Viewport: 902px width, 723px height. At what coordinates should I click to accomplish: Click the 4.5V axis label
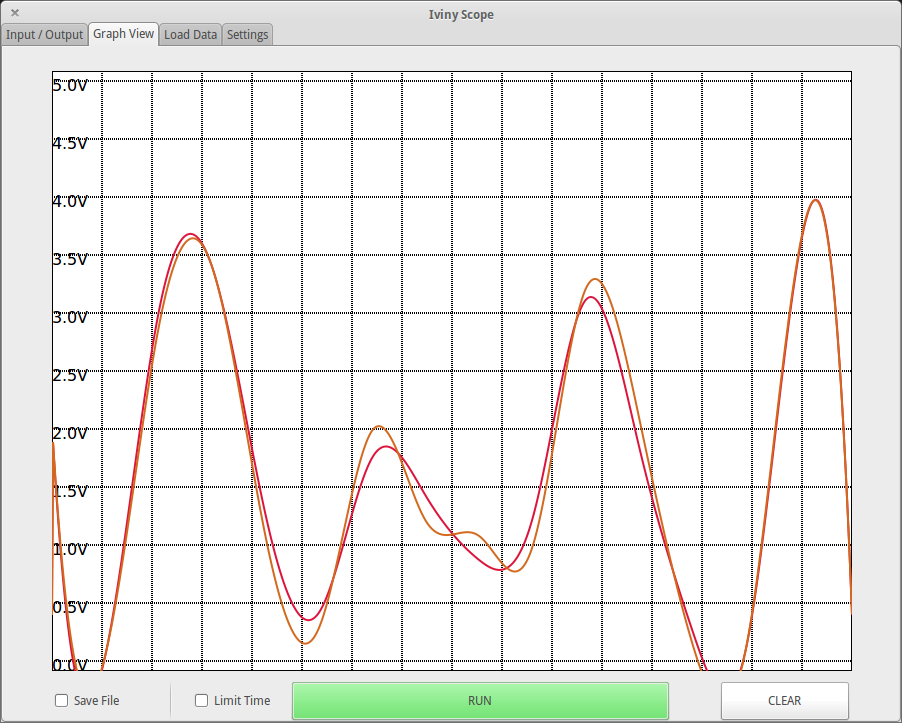coord(70,143)
